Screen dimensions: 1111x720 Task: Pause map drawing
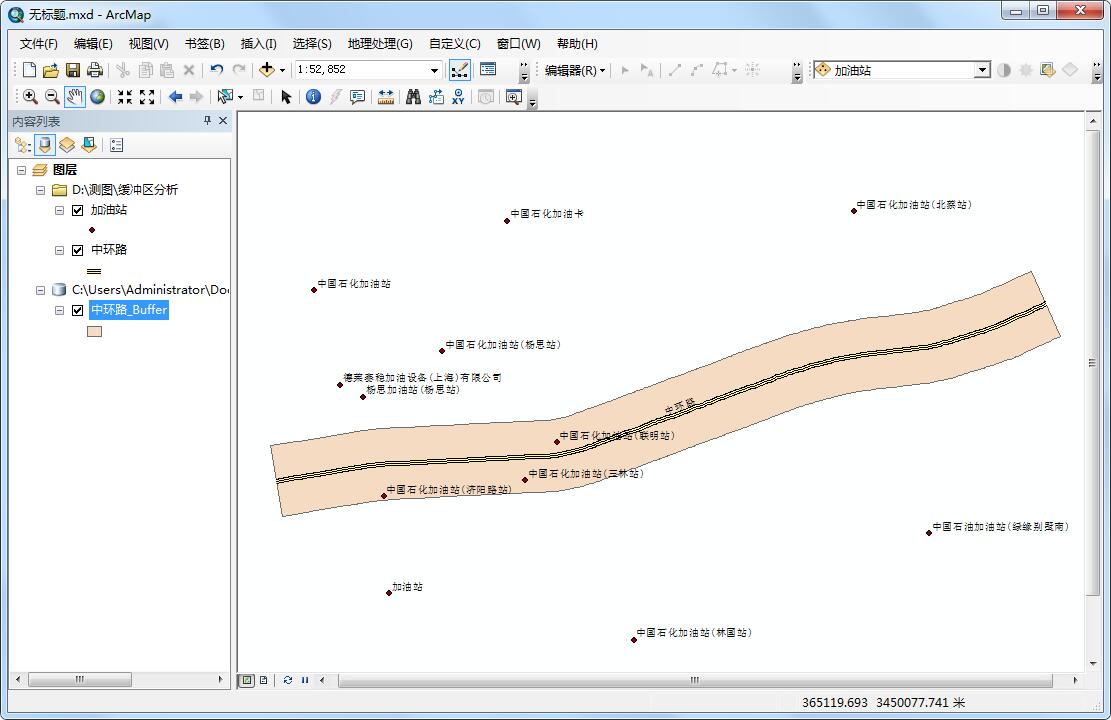[x=305, y=680]
